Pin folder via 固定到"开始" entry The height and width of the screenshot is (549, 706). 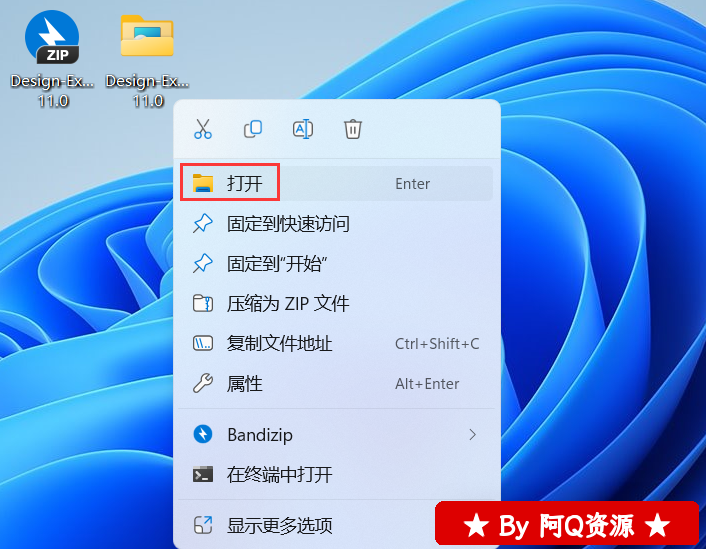coord(336,264)
